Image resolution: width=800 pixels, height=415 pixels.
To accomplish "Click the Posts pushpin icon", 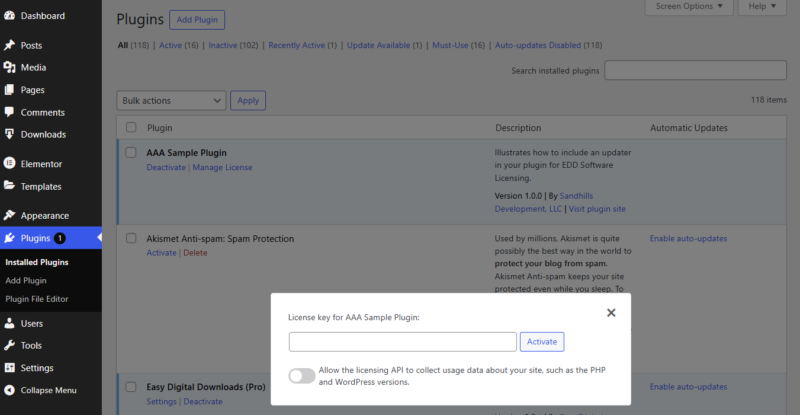I will click(10, 45).
